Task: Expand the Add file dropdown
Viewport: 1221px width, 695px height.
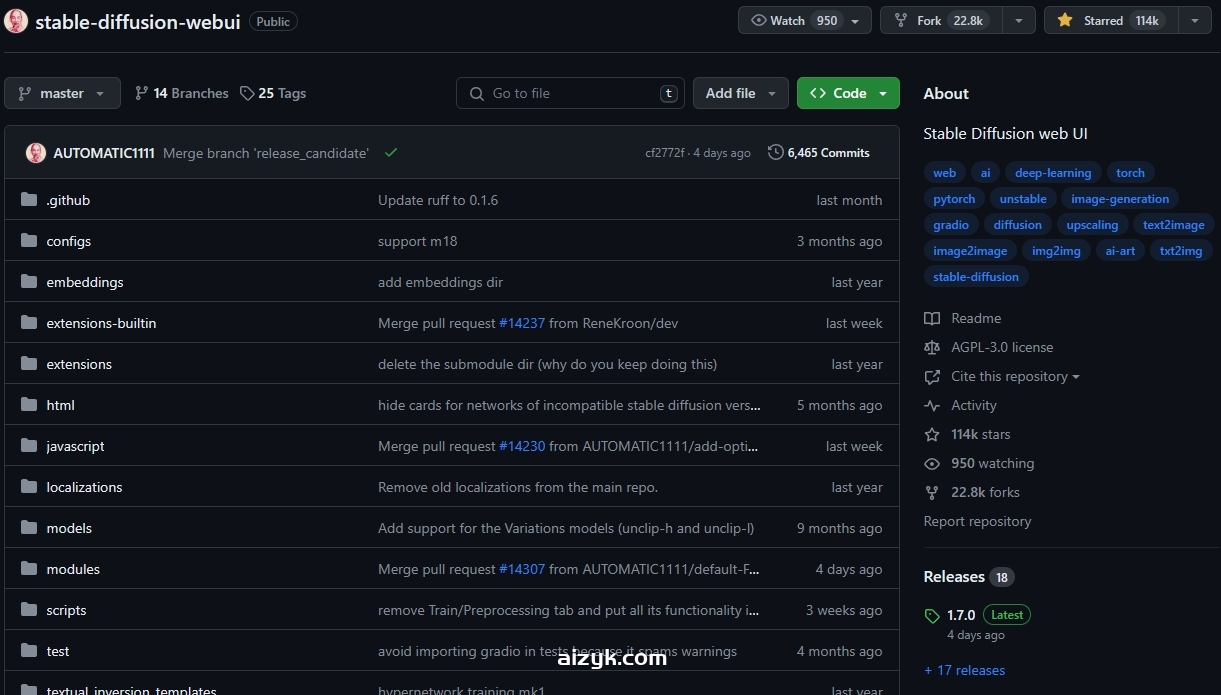Action: click(740, 93)
